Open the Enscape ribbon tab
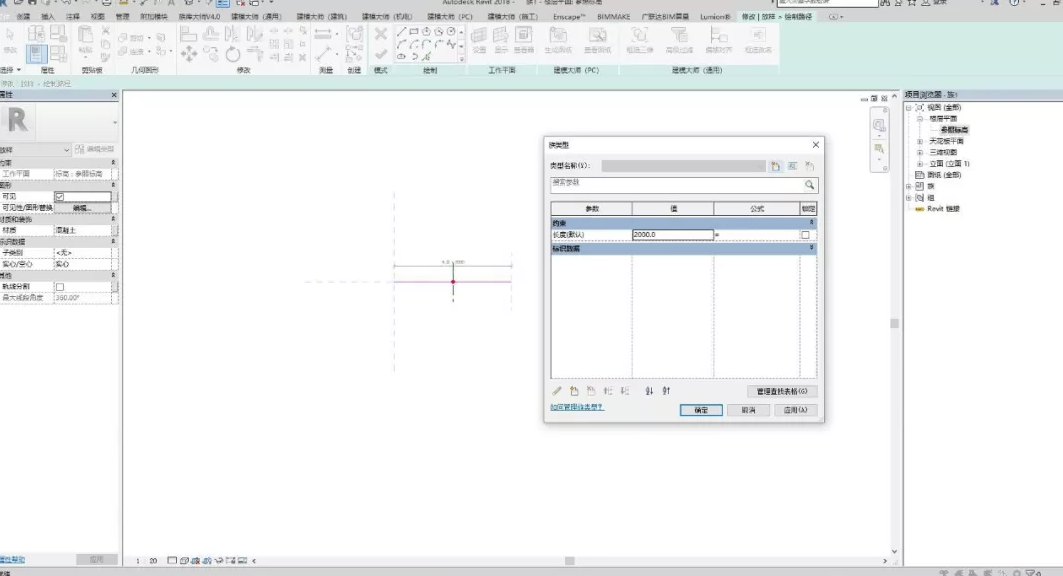This screenshot has height=576, width=1063. point(568,16)
